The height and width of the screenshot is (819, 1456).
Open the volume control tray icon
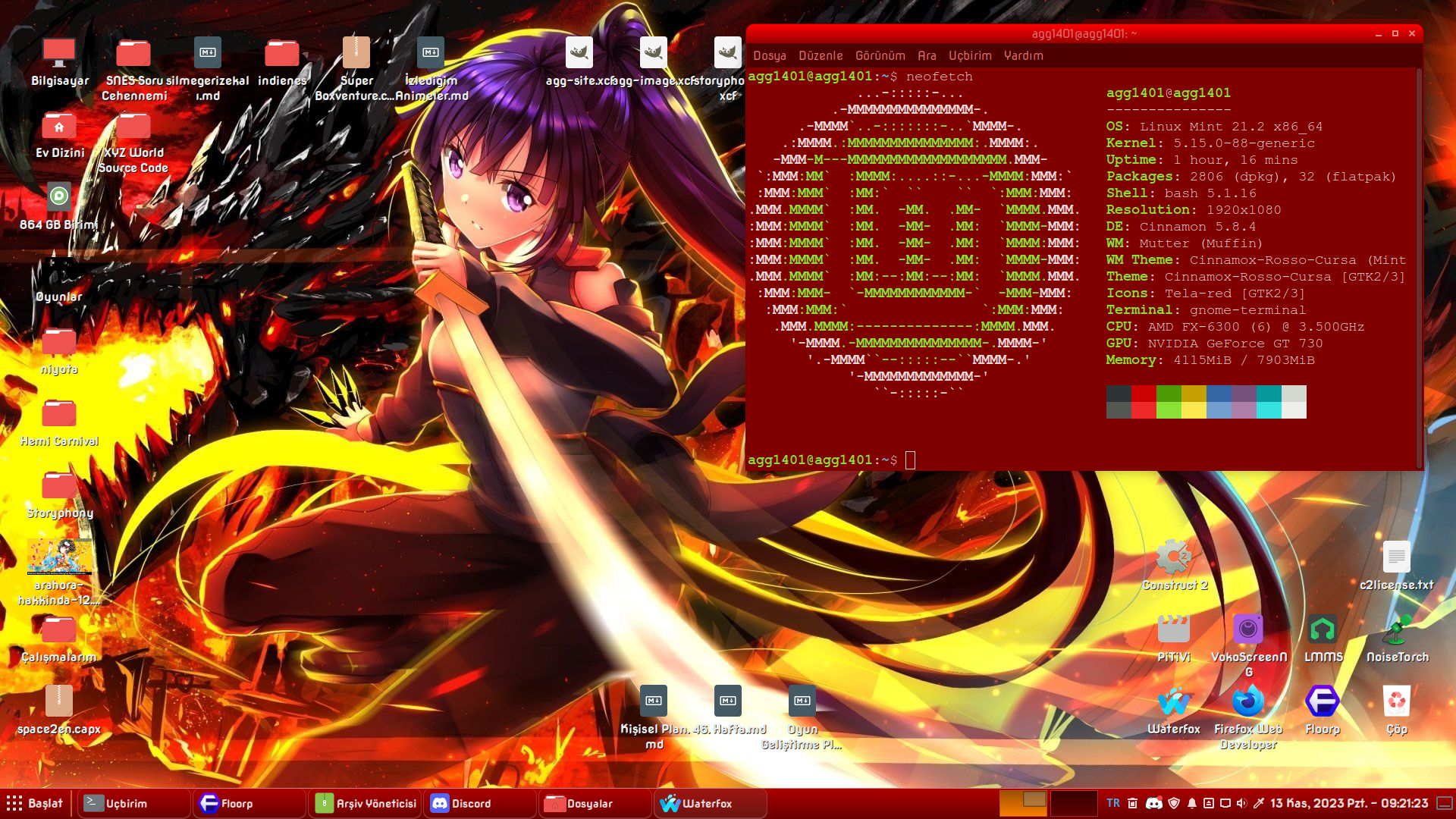[1241, 803]
